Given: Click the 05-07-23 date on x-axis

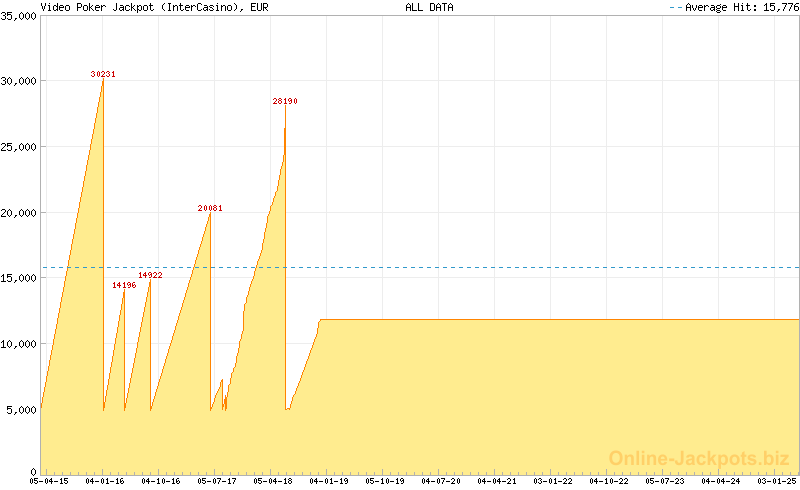Looking at the screenshot, I should pos(665,482).
